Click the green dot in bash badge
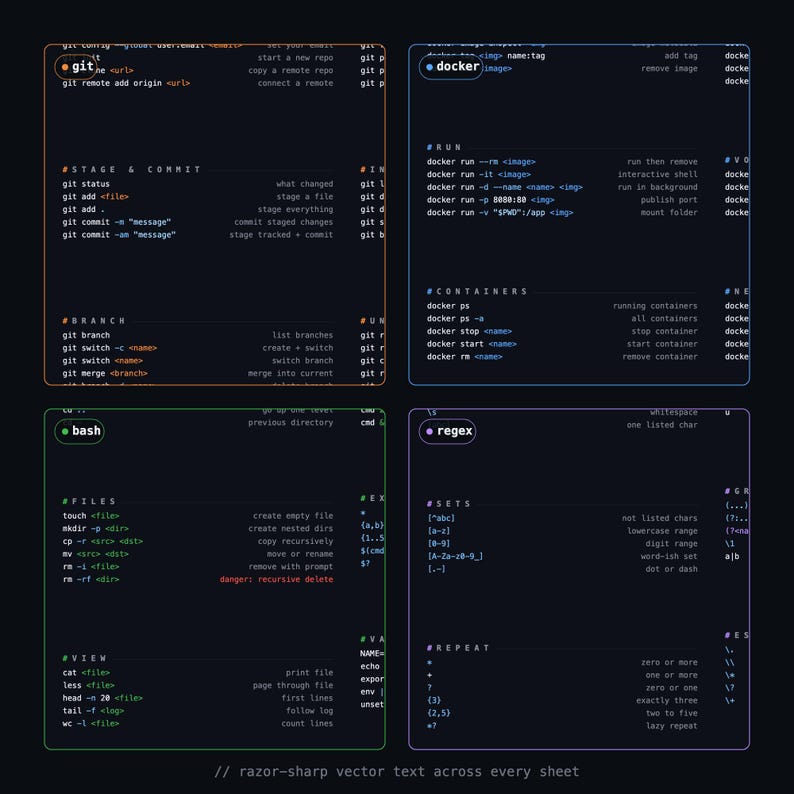The image size is (794, 794). tap(65, 431)
